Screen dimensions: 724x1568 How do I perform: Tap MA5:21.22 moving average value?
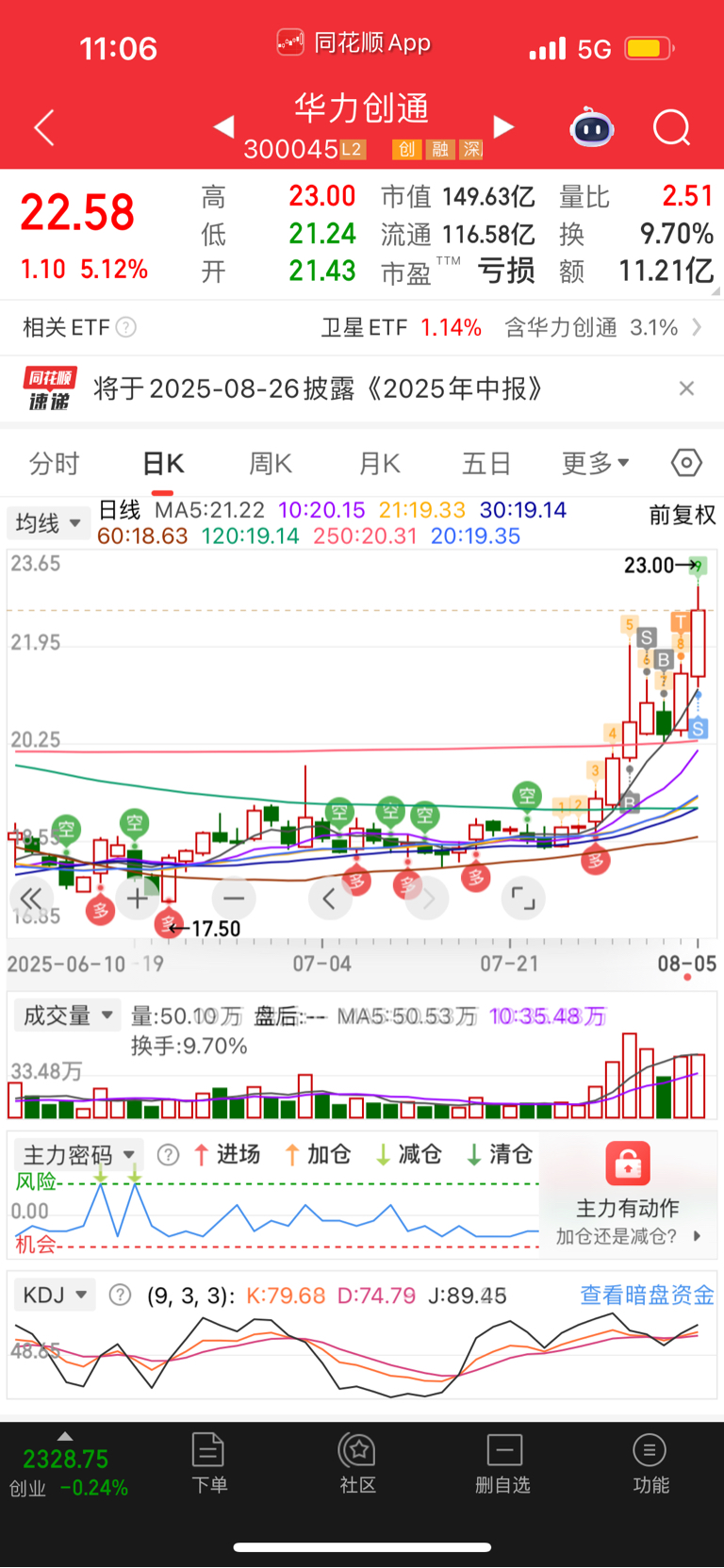coord(209,510)
